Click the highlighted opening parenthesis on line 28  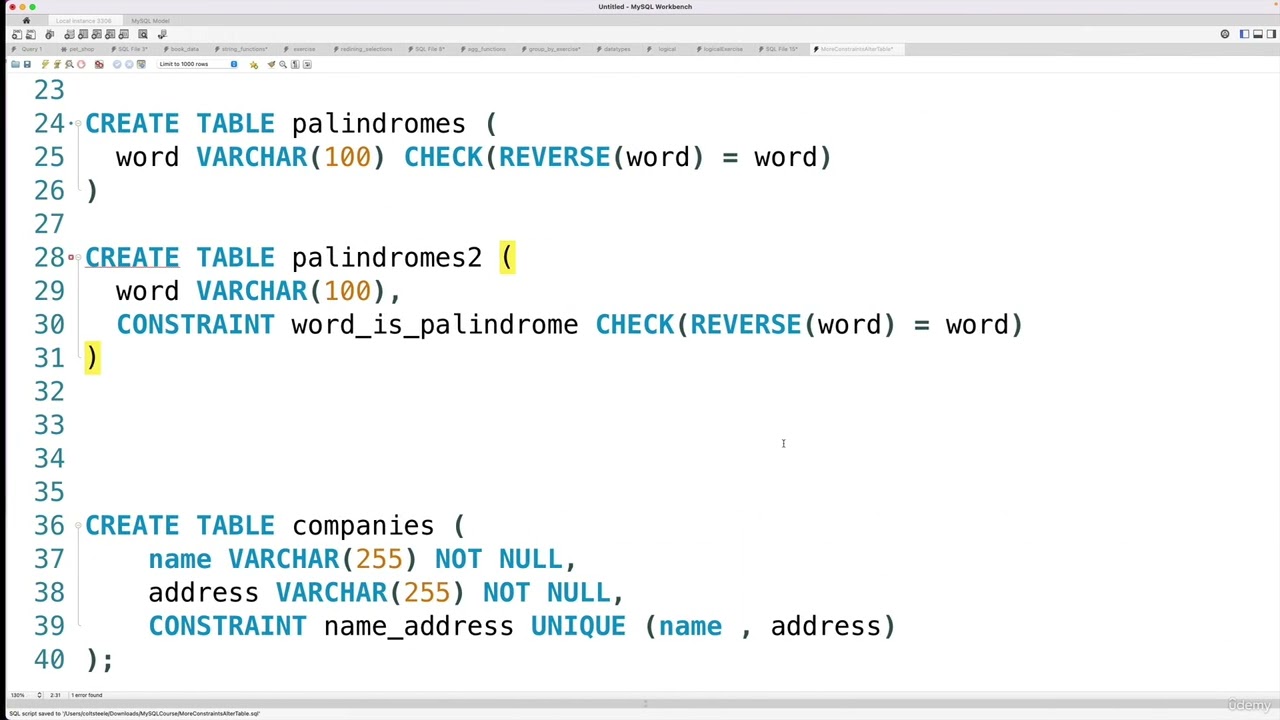pyautogui.click(x=507, y=258)
